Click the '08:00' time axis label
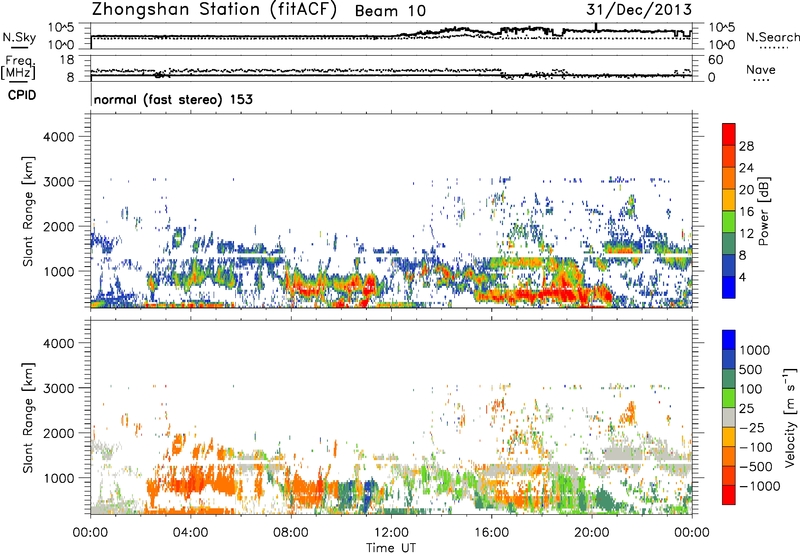 pyautogui.click(x=291, y=533)
